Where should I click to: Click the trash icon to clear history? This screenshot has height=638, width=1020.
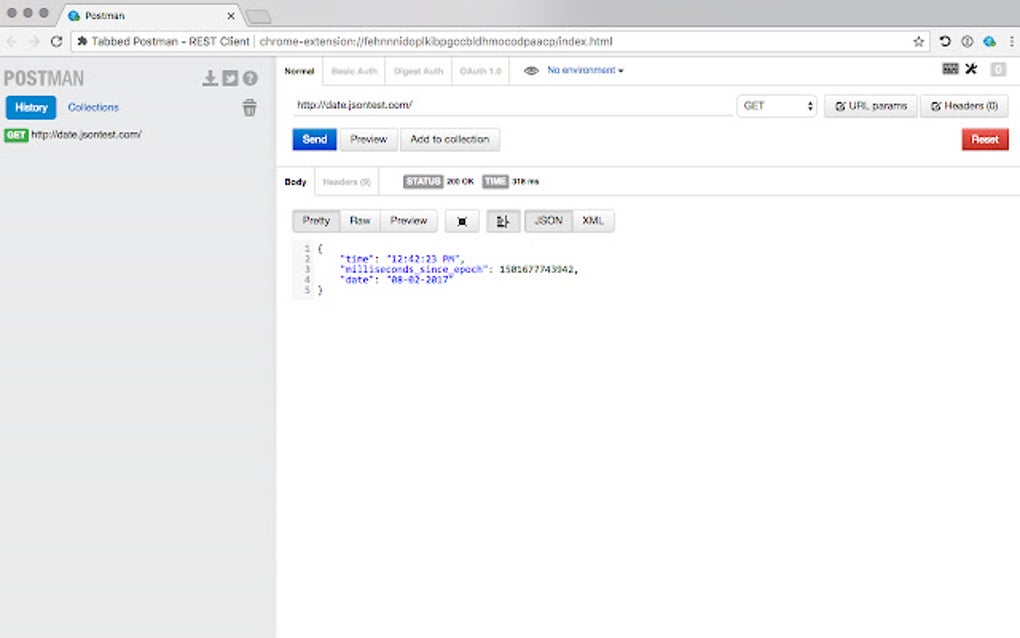[x=250, y=108]
